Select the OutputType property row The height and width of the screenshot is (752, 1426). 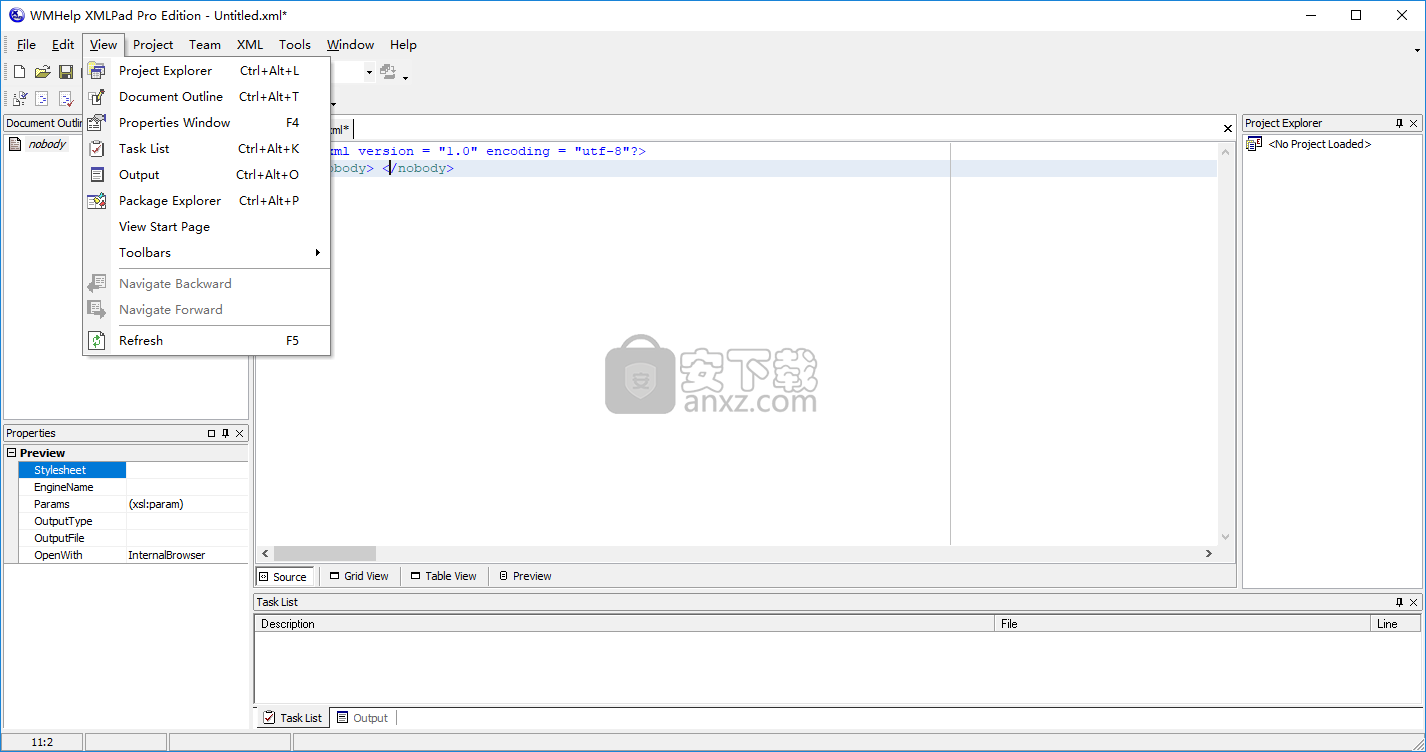[133, 521]
